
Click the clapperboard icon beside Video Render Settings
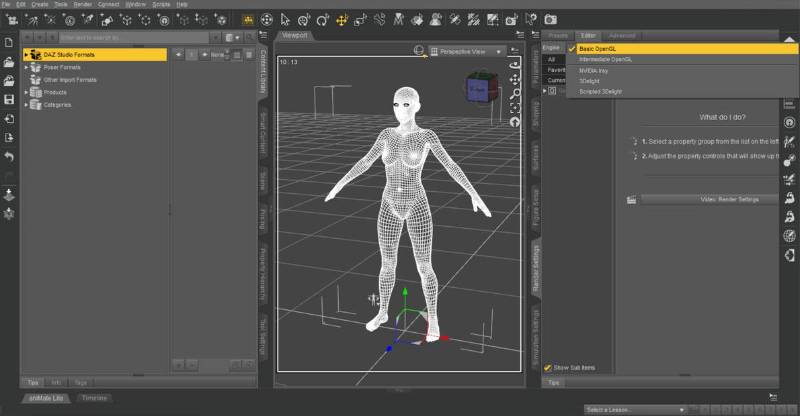click(x=632, y=200)
